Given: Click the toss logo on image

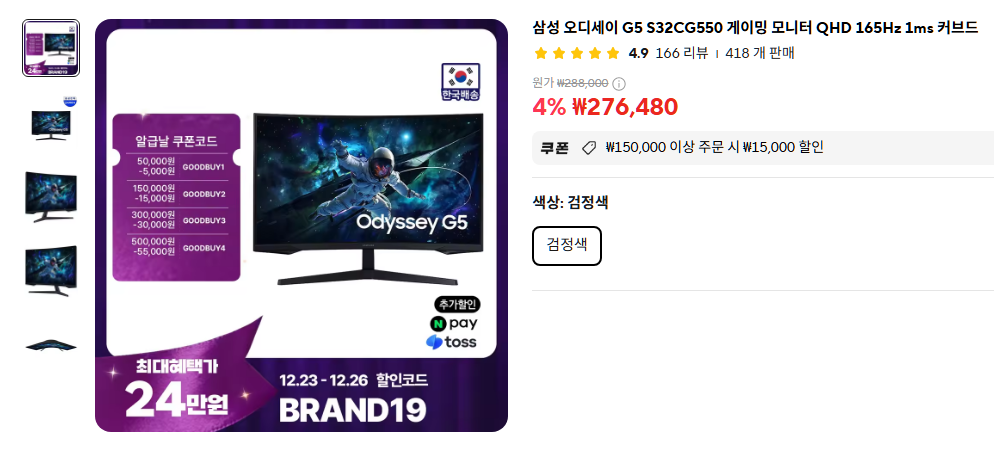Looking at the screenshot, I should tap(451, 343).
